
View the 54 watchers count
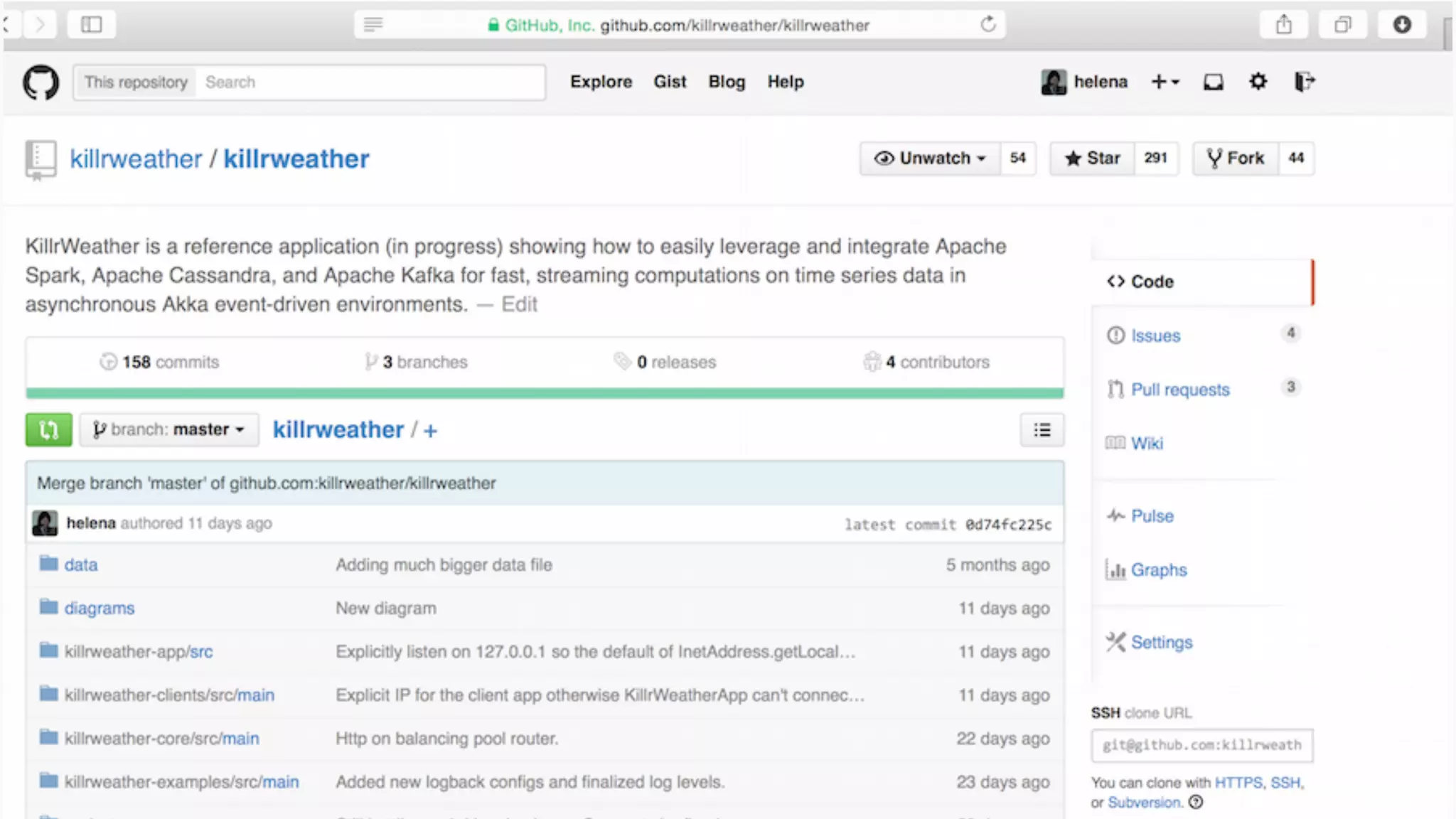coord(1018,158)
